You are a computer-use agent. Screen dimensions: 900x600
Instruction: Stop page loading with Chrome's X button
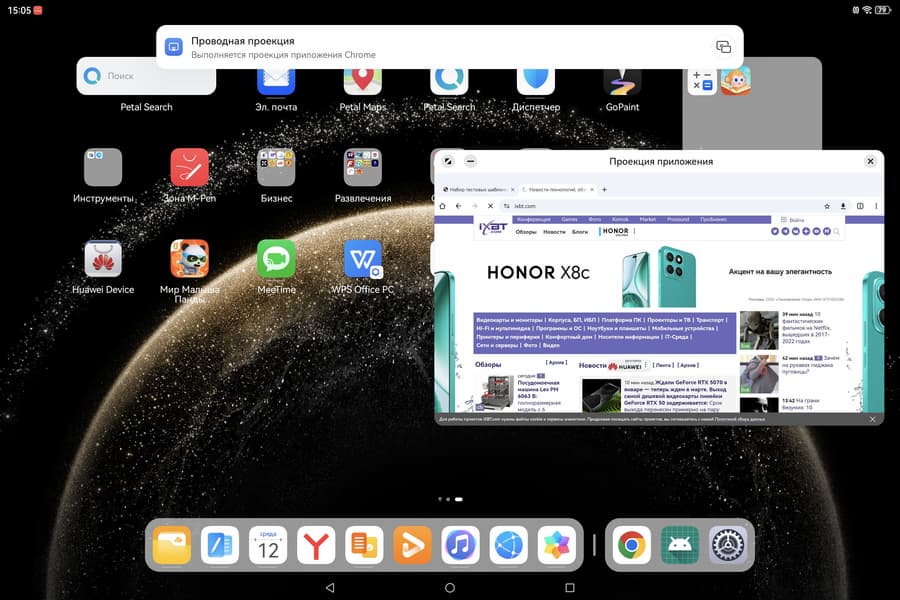[x=490, y=206]
